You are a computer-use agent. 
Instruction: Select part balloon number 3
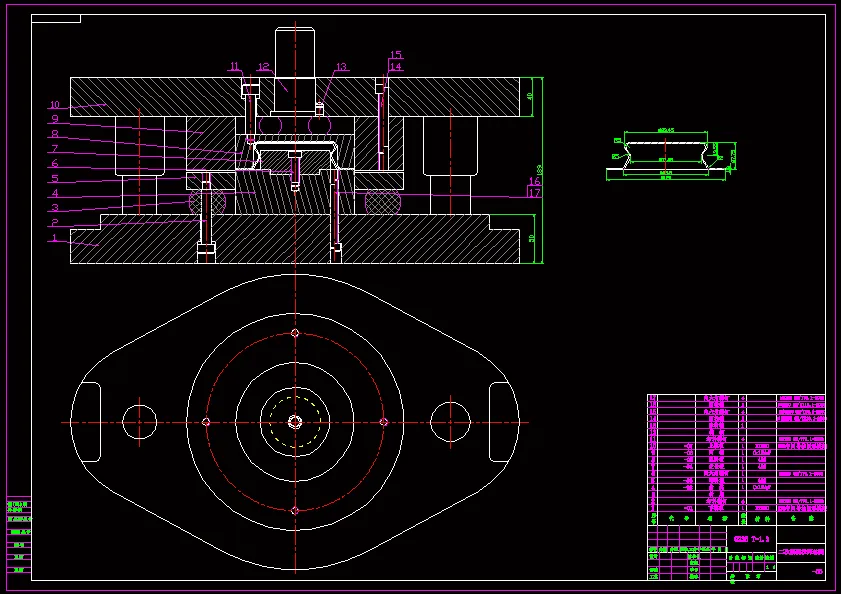coord(55,207)
